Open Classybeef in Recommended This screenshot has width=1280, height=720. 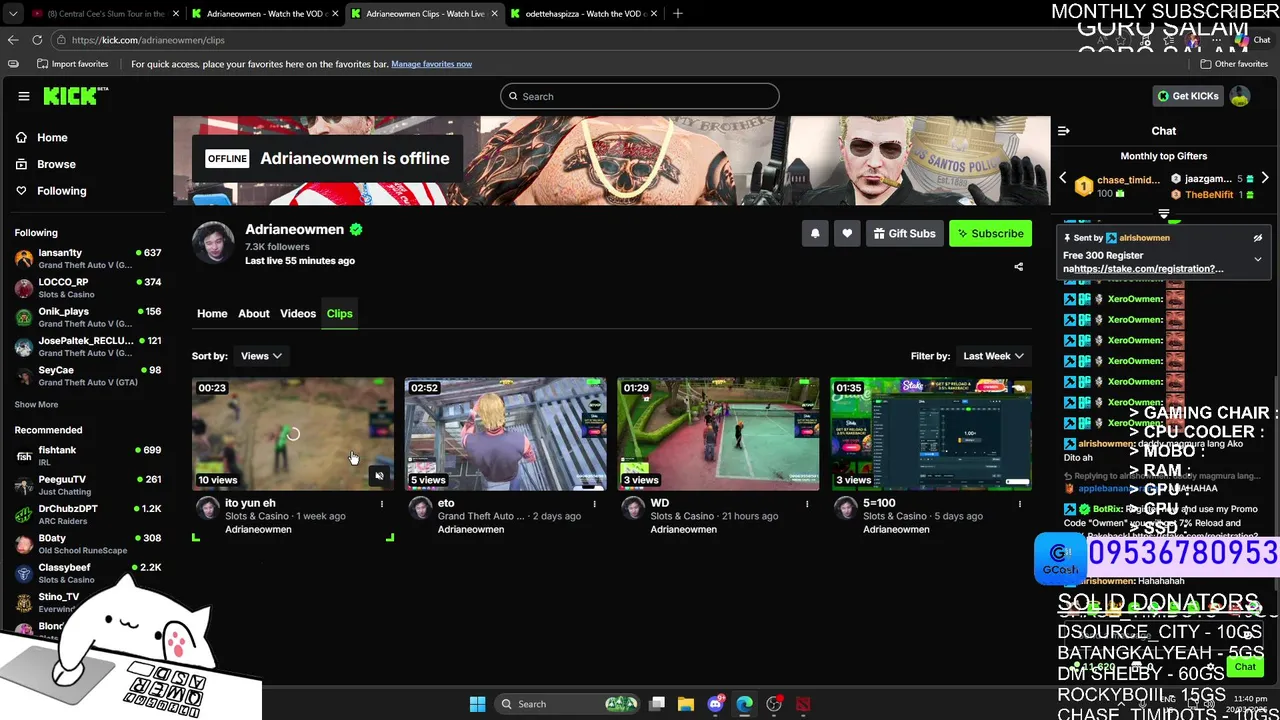pos(88,573)
